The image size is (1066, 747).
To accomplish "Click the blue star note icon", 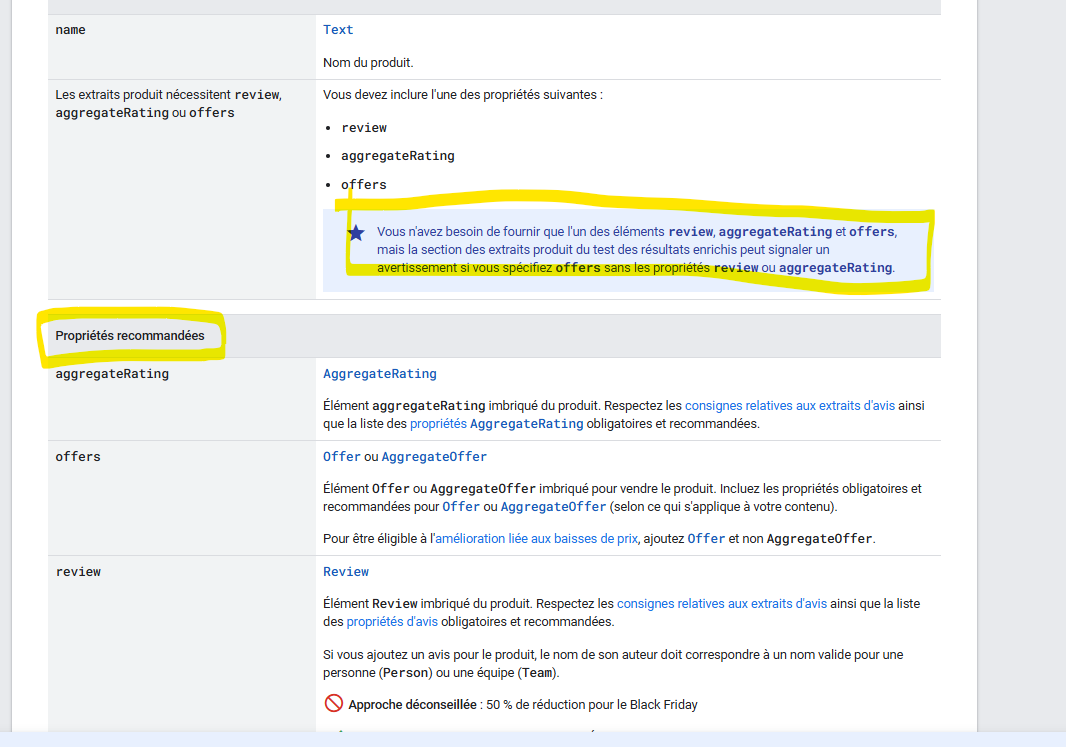I will (356, 234).
